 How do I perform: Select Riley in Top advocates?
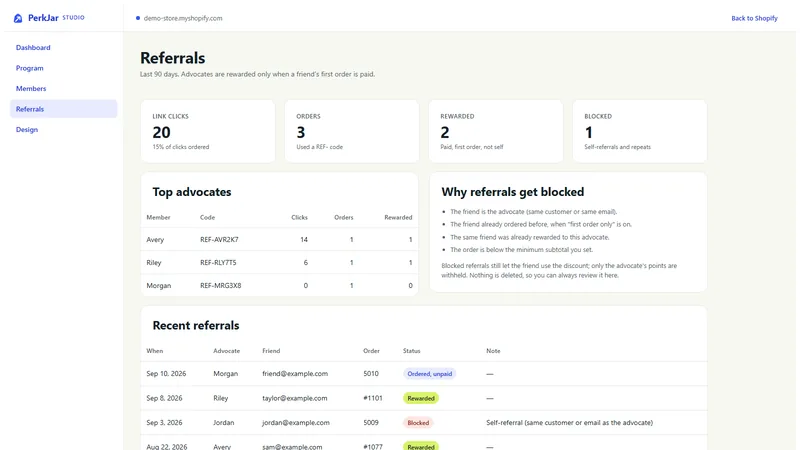(x=154, y=262)
